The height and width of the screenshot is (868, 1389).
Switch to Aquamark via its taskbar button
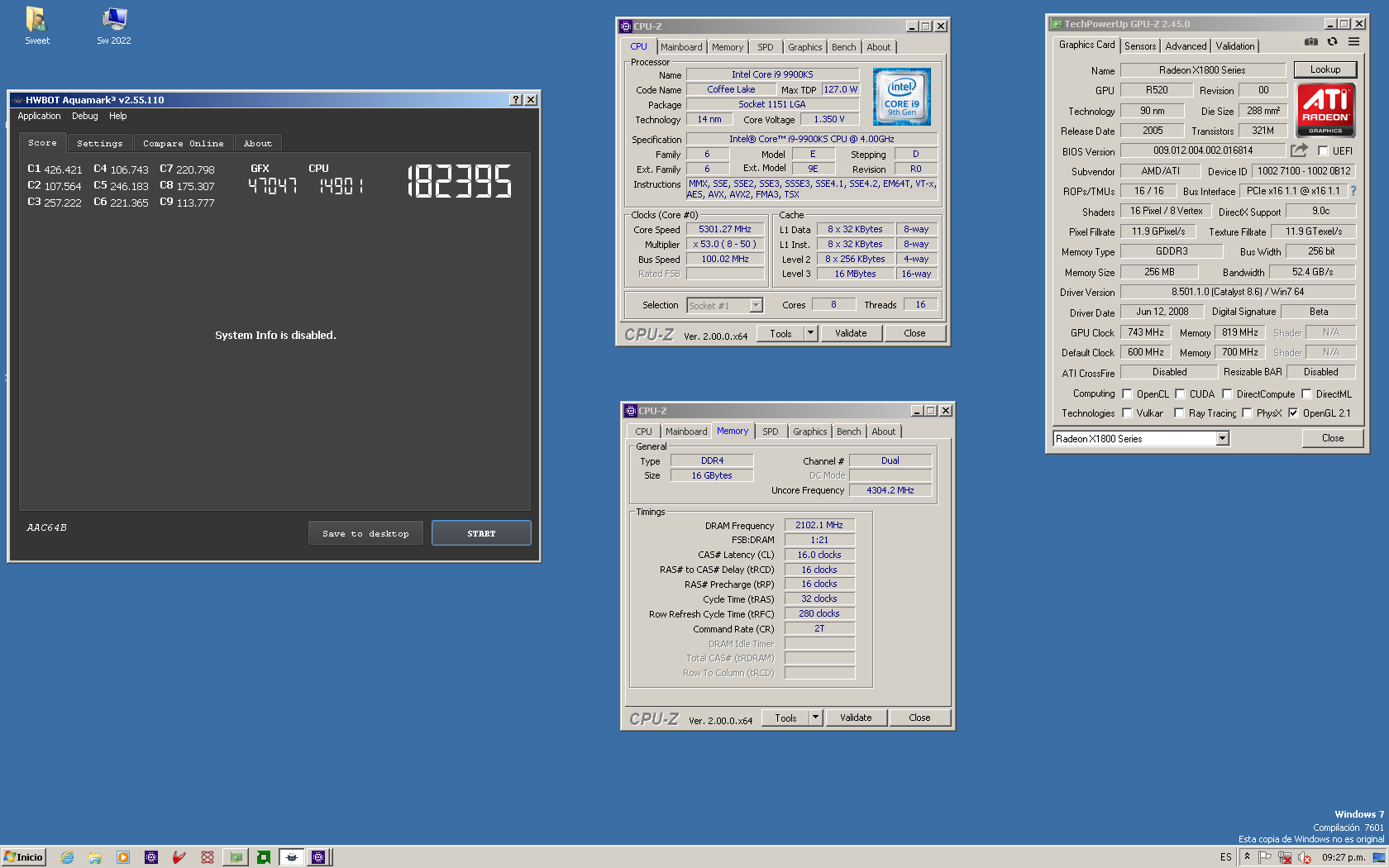(x=292, y=857)
